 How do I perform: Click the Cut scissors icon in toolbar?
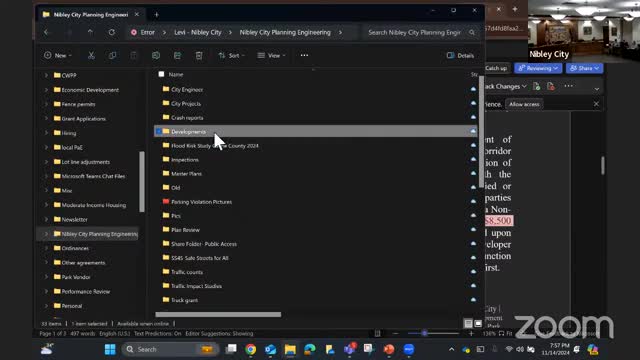click(x=91, y=56)
